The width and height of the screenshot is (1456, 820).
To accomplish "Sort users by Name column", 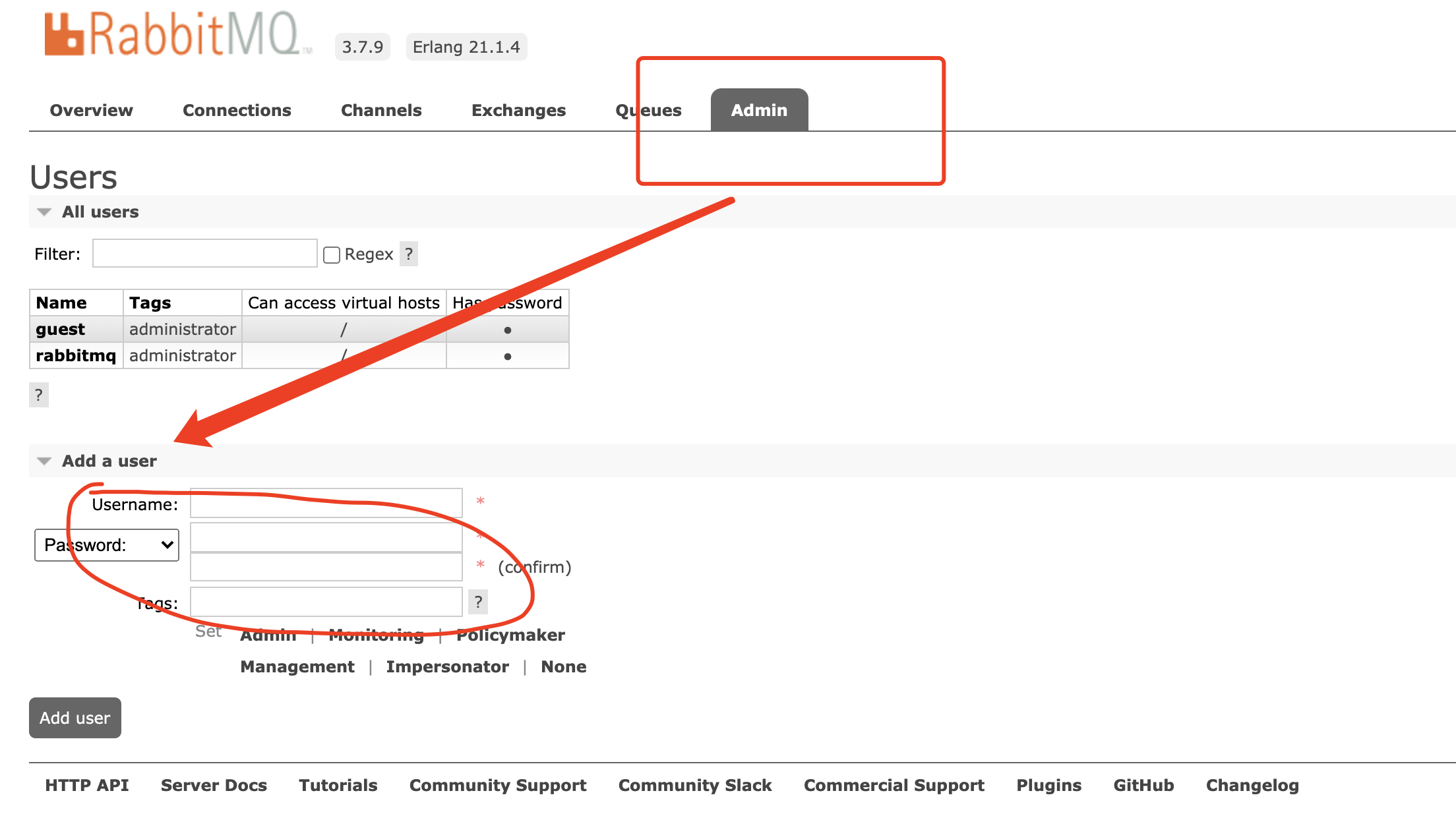I will coord(61,303).
